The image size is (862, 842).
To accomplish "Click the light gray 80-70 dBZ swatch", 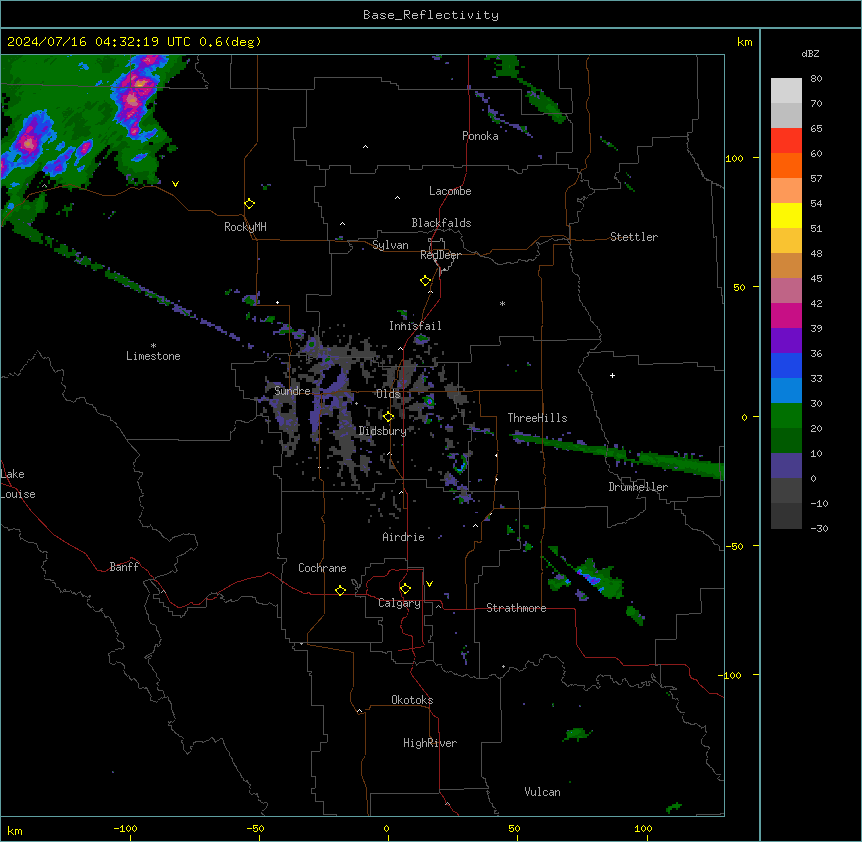I will click(786, 91).
